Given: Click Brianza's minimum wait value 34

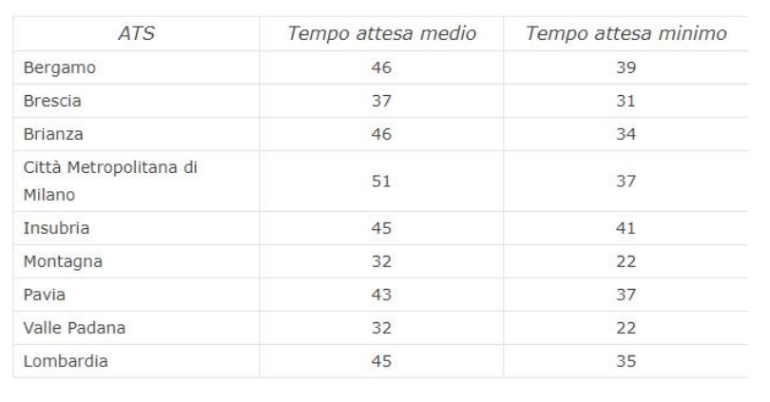Looking at the screenshot, I should tap(626, 133).
